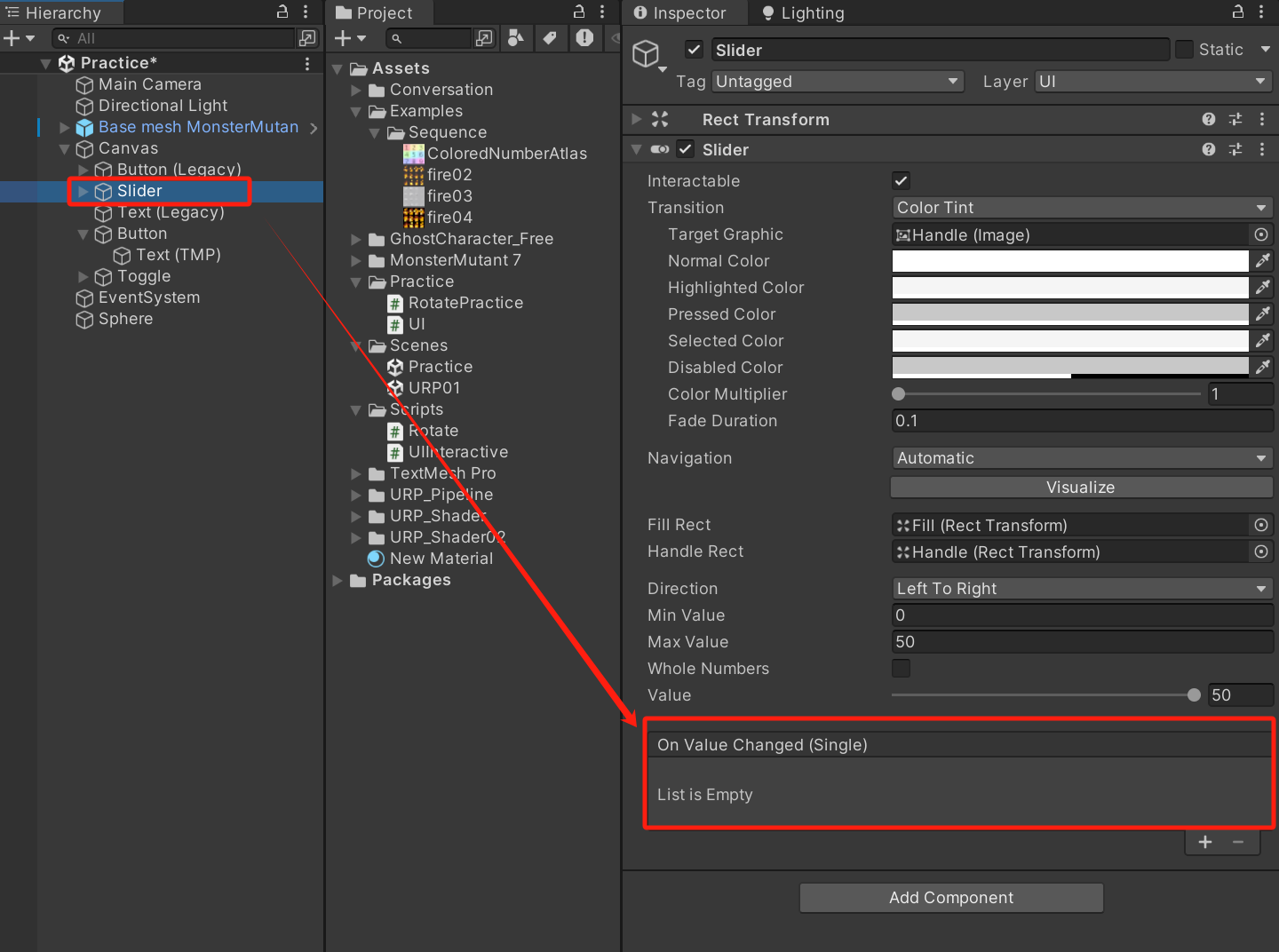Collapse the Slider component foldout
The height and width of the screenshot is (952, 1279).
(636, 149)
